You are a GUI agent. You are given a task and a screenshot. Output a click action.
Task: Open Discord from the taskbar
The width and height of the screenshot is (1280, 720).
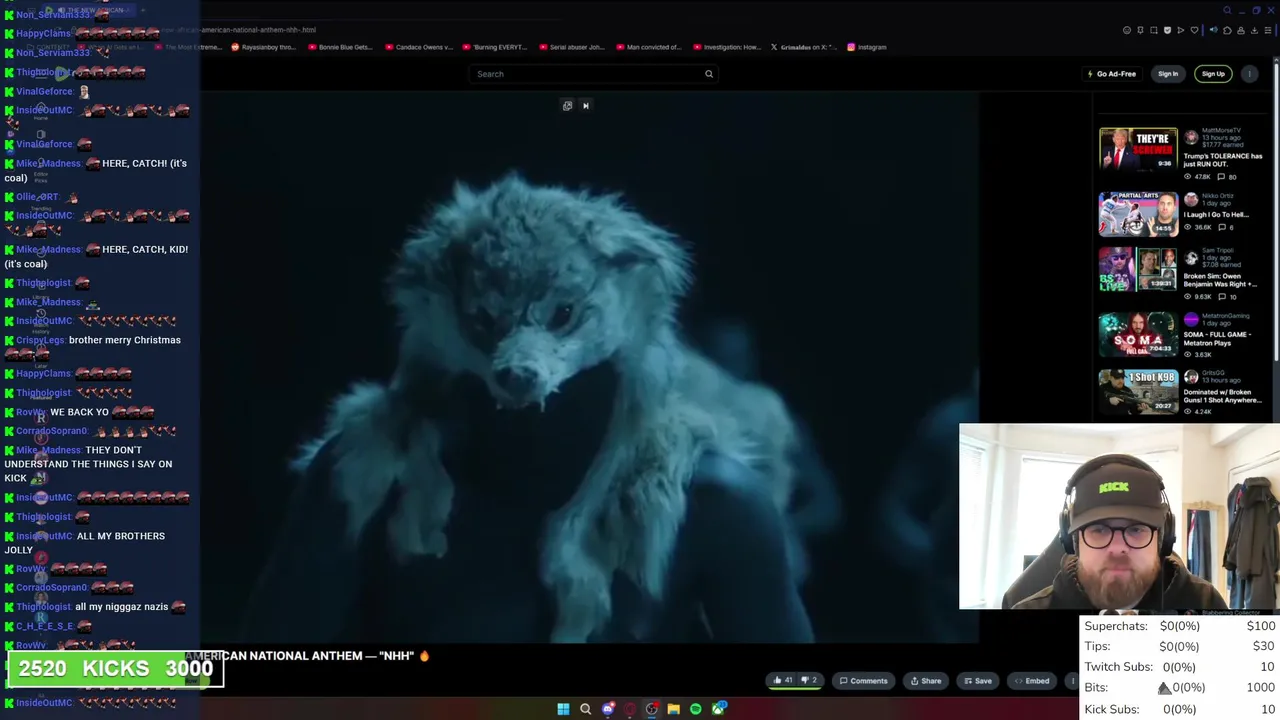pyautogui.click(x=608, y=709)
